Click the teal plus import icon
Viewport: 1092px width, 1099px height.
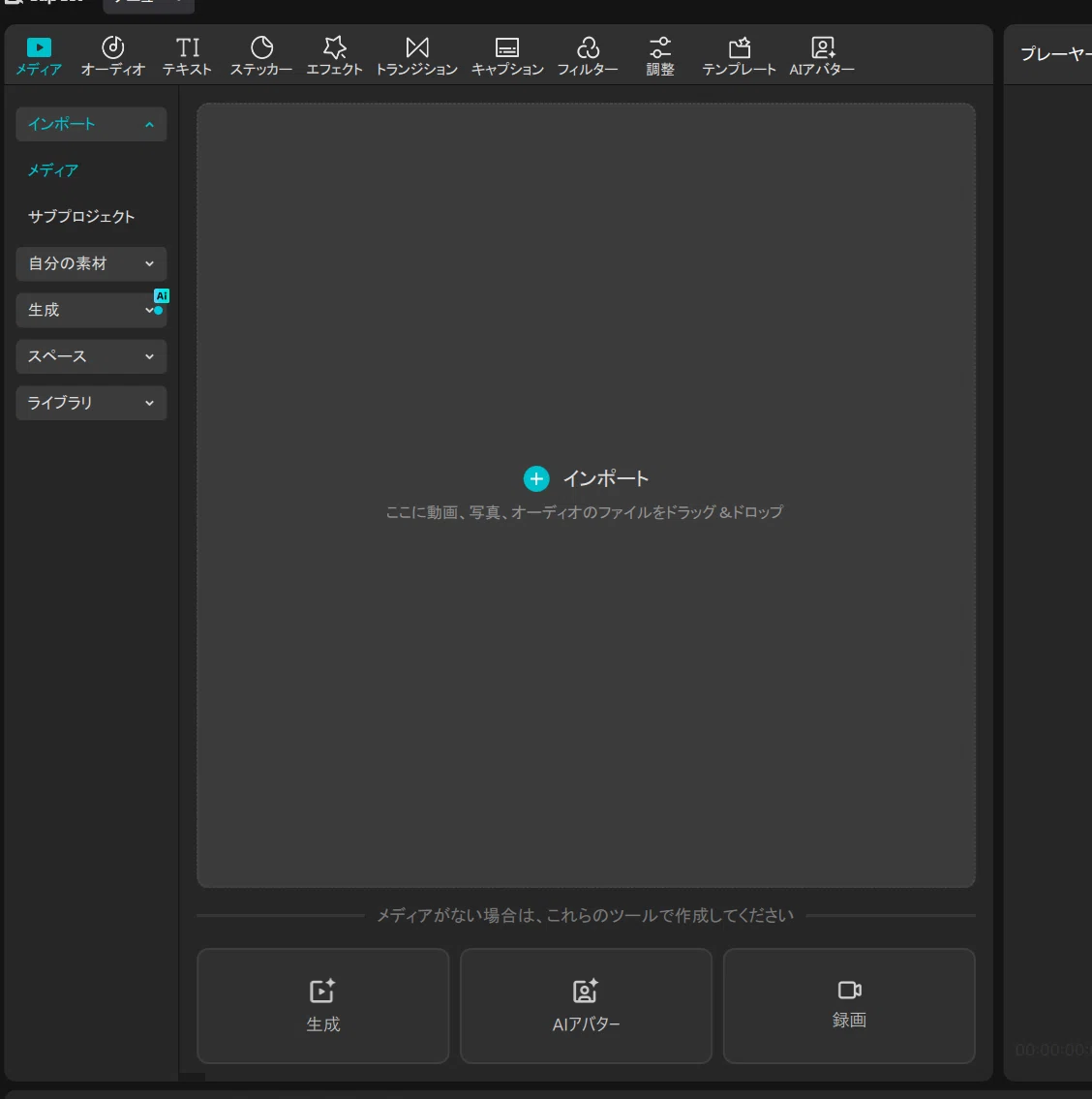(536, 478)
